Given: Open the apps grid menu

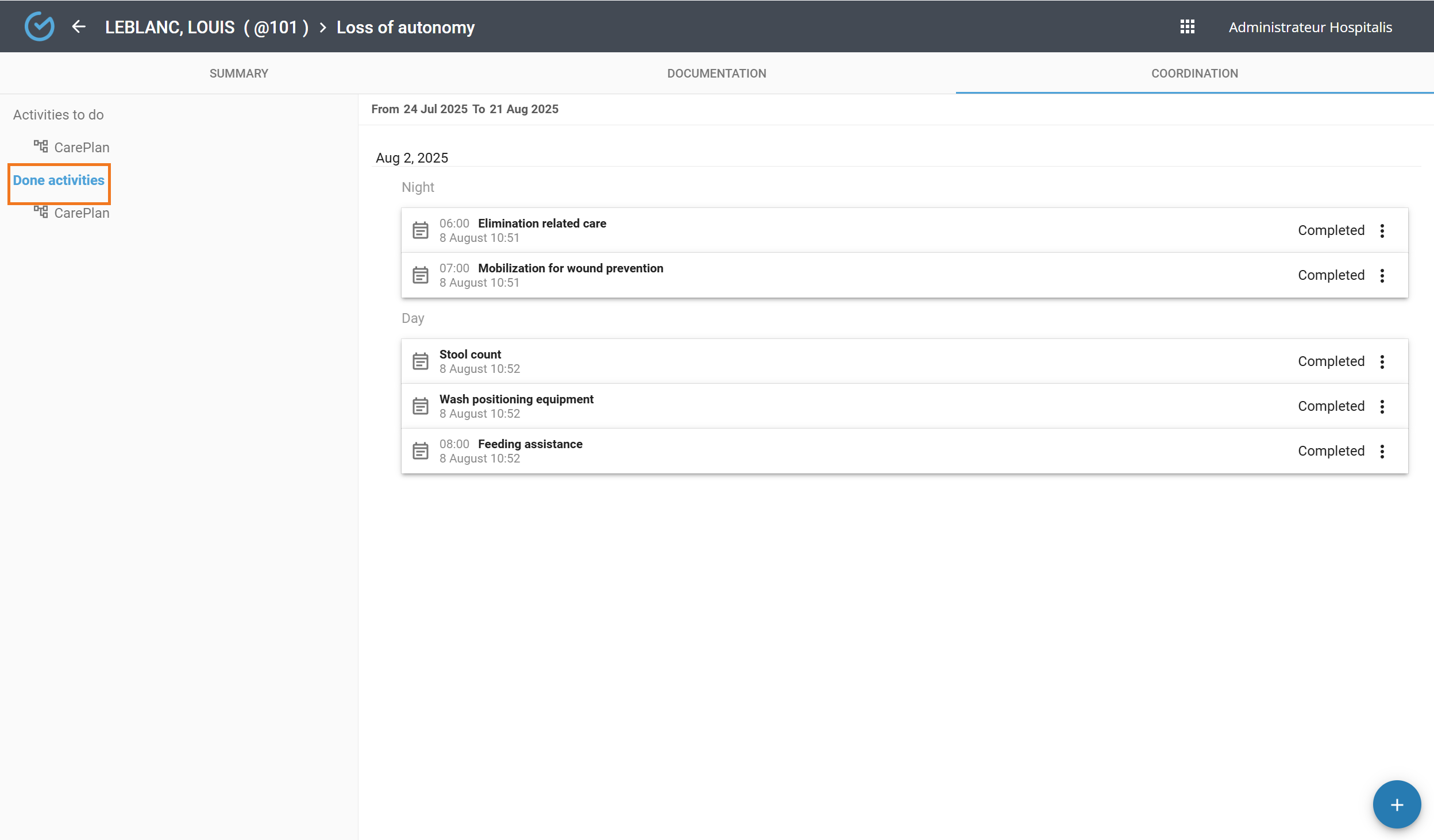Looking at the screenshot, I should coord(1187,27).
